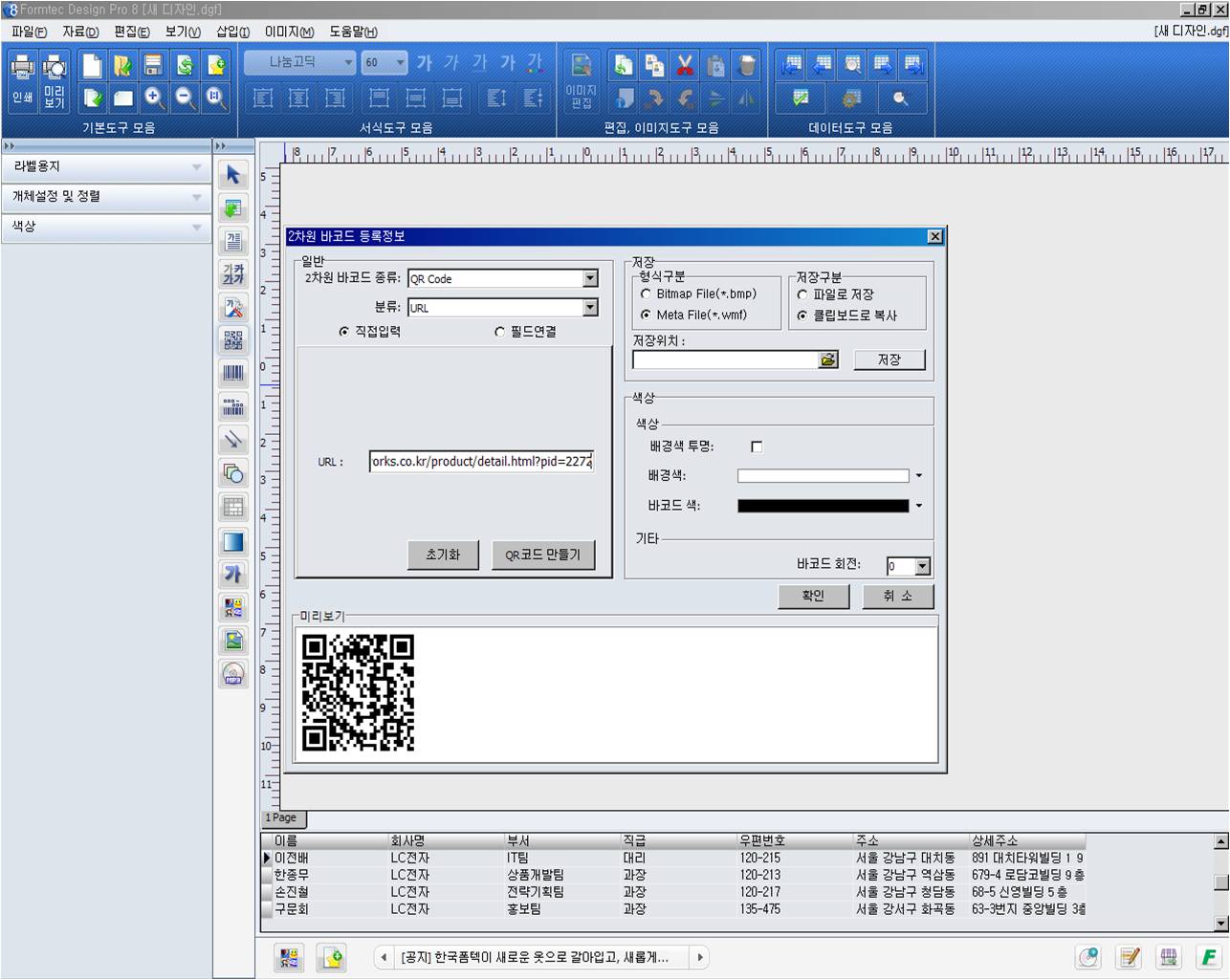
Task: Click the 초기화 reset button
Action: pos(443,555)
